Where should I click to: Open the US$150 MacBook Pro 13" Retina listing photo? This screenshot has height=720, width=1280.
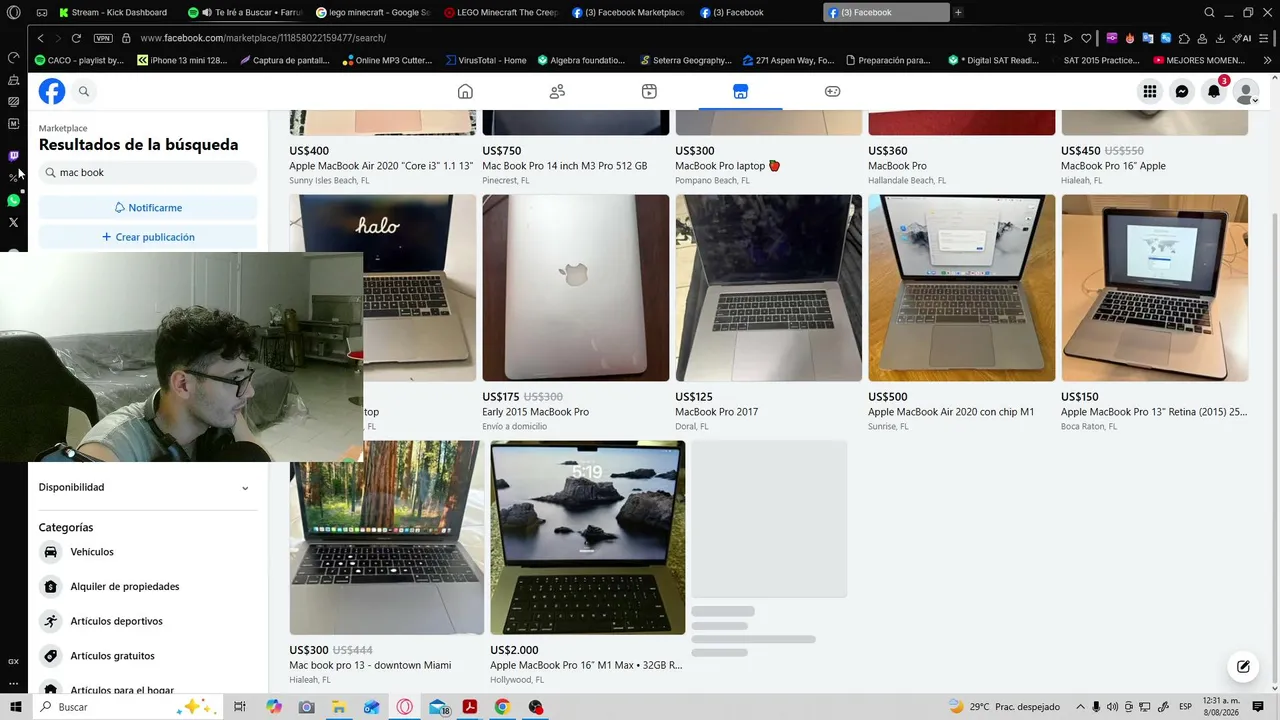[x=1155, y=288]
